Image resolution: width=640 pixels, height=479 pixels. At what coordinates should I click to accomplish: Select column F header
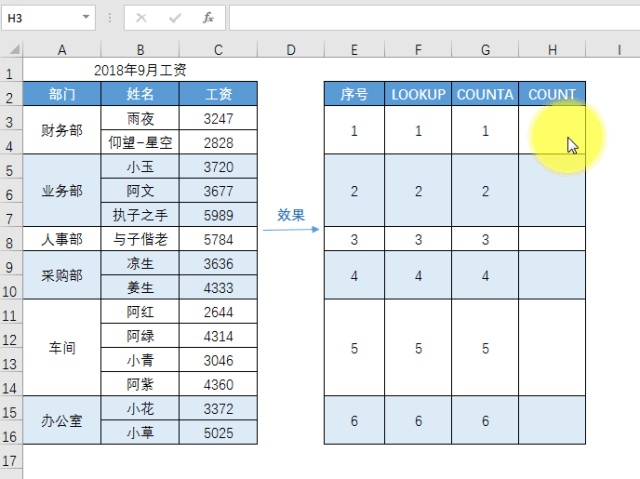click(418, 50)
